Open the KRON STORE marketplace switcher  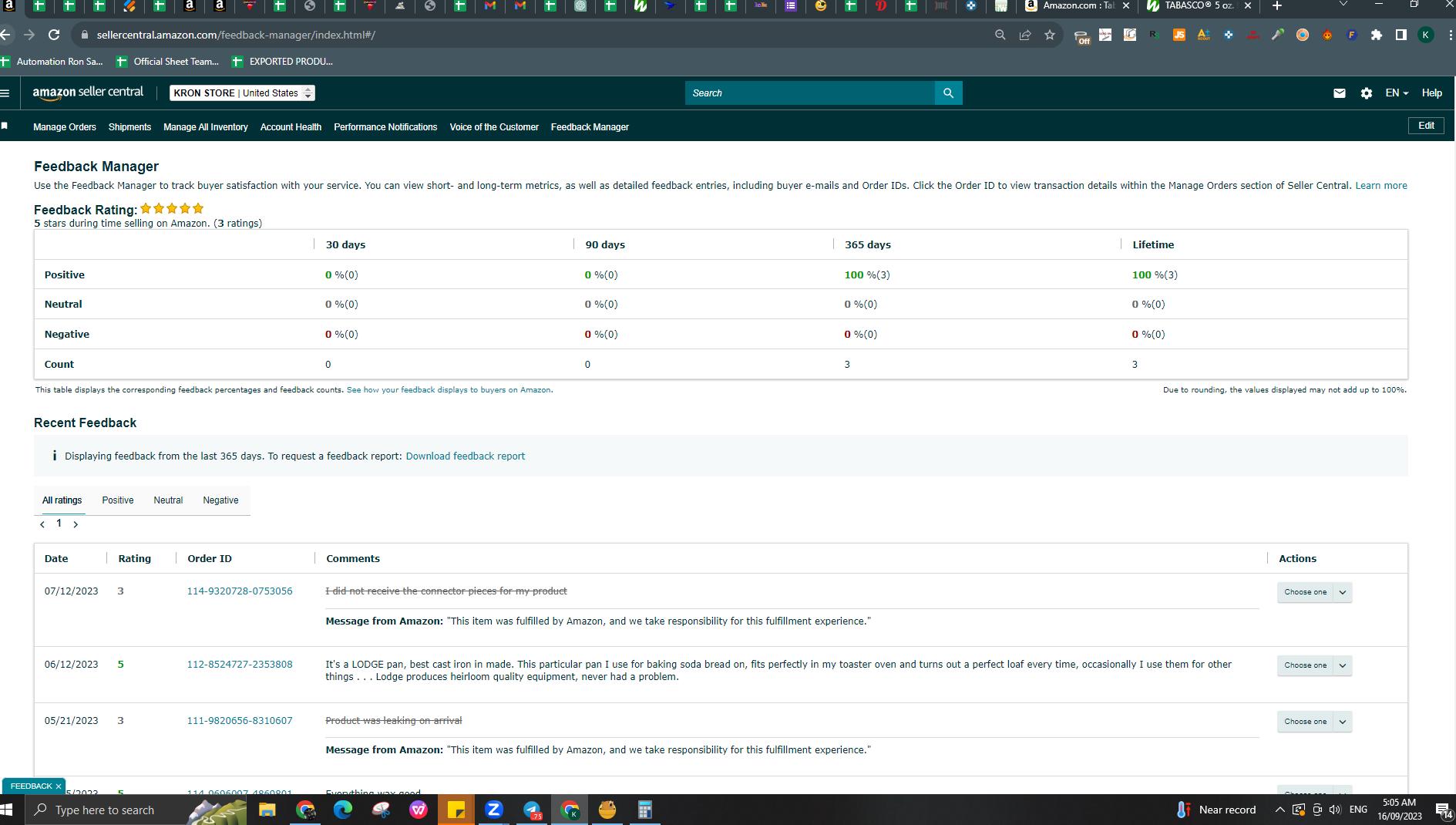point(242,93)
